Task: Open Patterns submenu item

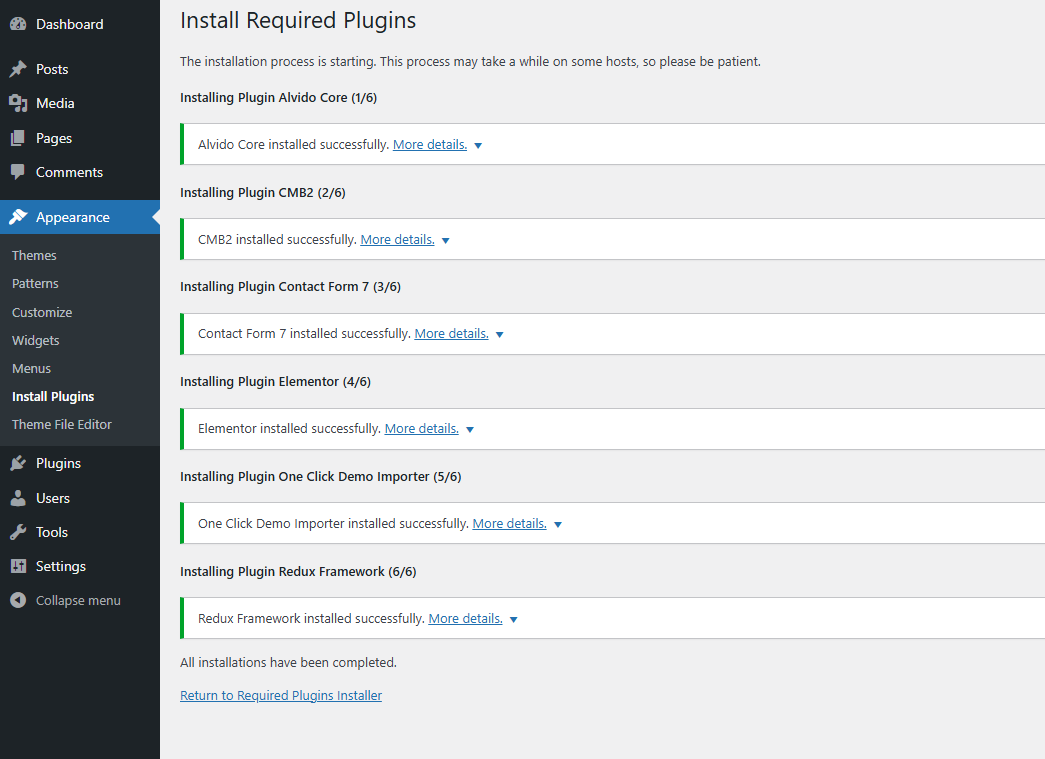Action: click(35, 283)
